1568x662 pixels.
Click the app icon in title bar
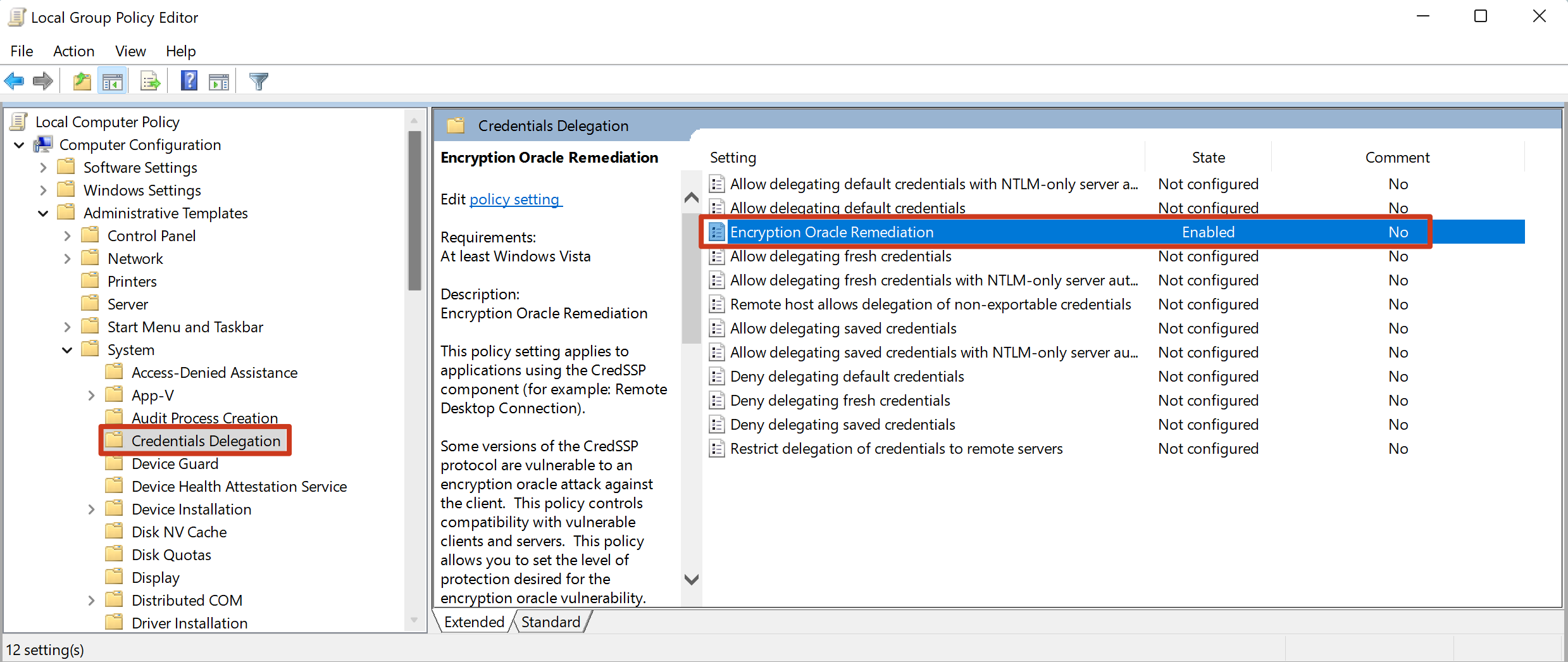click(16, 17)
